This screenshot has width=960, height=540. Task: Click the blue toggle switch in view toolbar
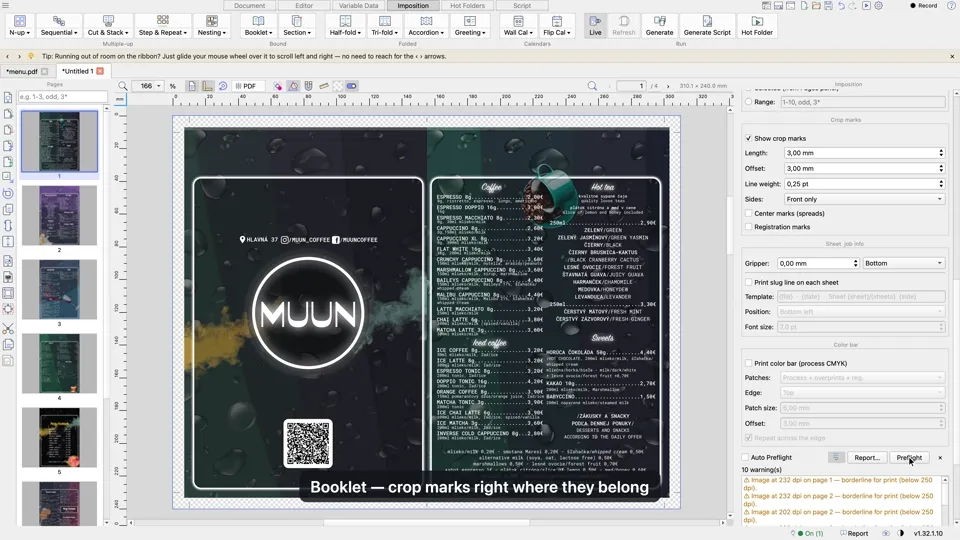351,86
